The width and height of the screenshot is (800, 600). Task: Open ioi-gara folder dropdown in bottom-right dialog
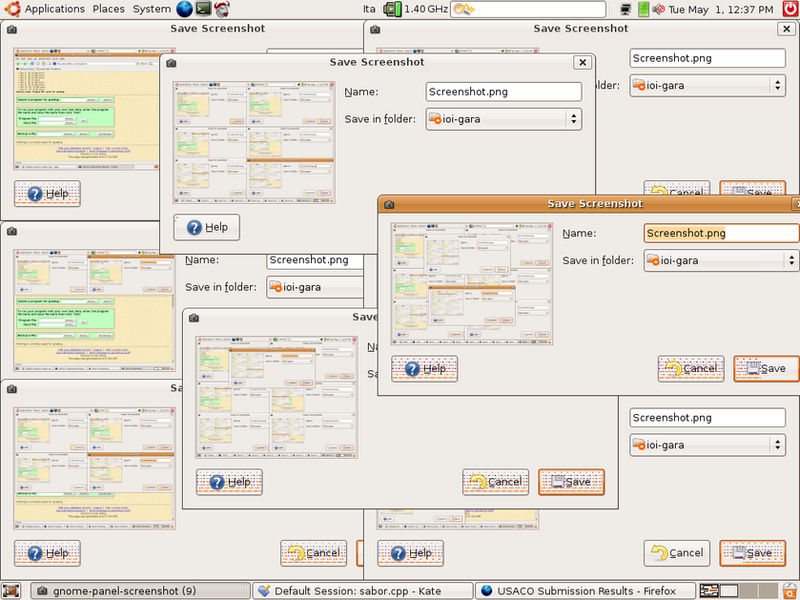tap(707, 445)
